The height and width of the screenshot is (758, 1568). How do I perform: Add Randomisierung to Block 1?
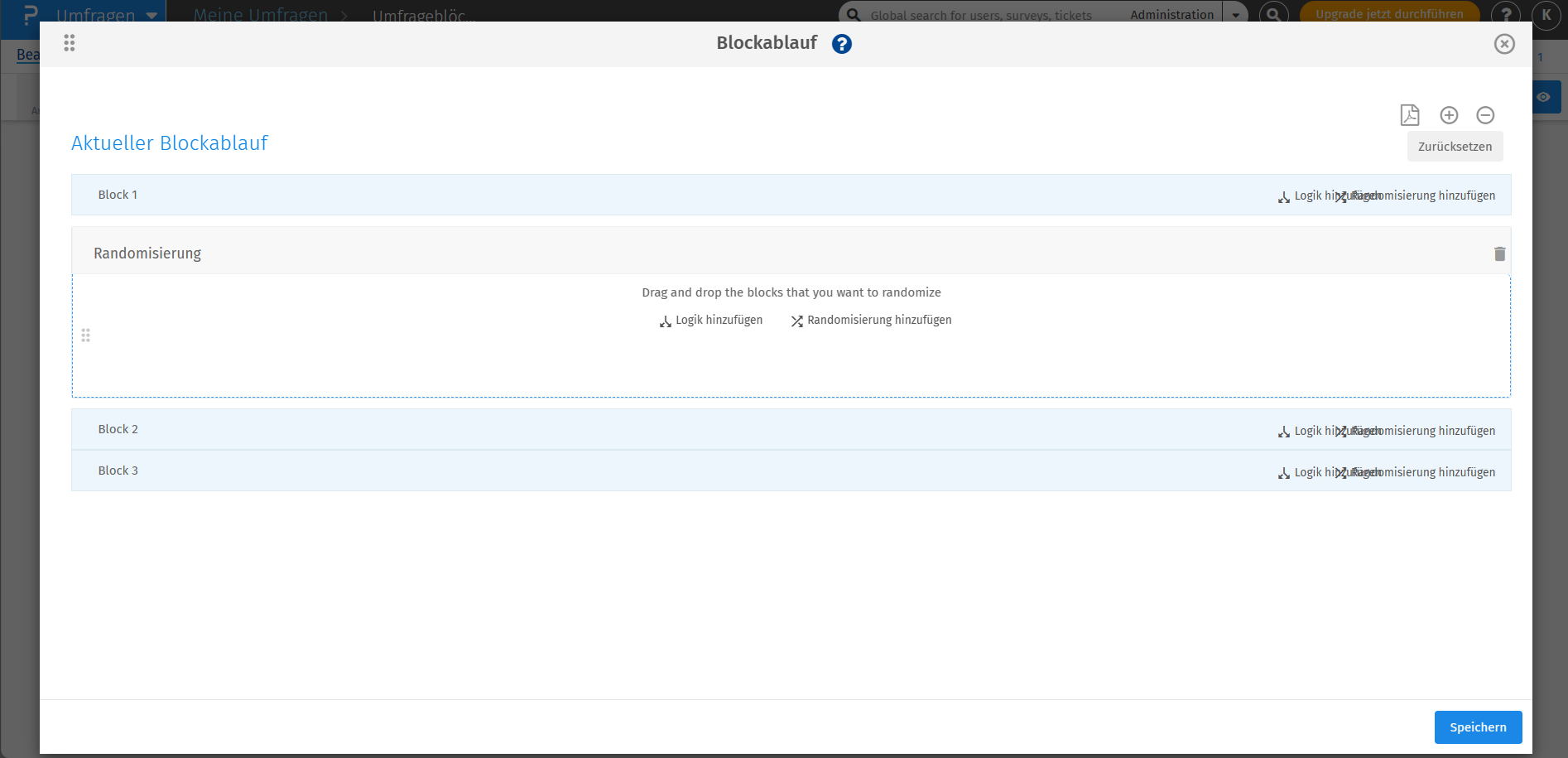click(x=1416, y=196)
